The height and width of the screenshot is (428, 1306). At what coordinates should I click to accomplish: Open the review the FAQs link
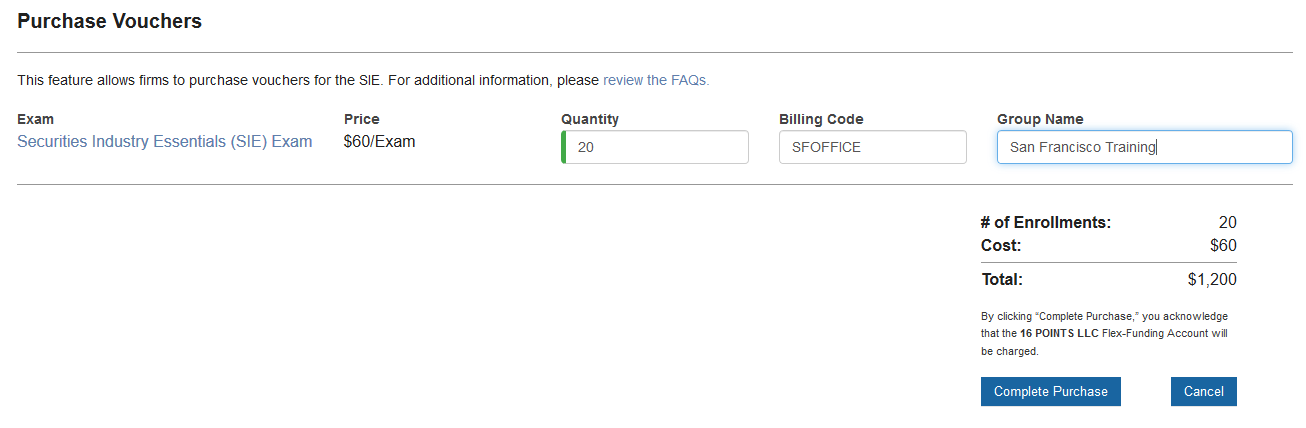pyautogui.click(x=655, y=80)
